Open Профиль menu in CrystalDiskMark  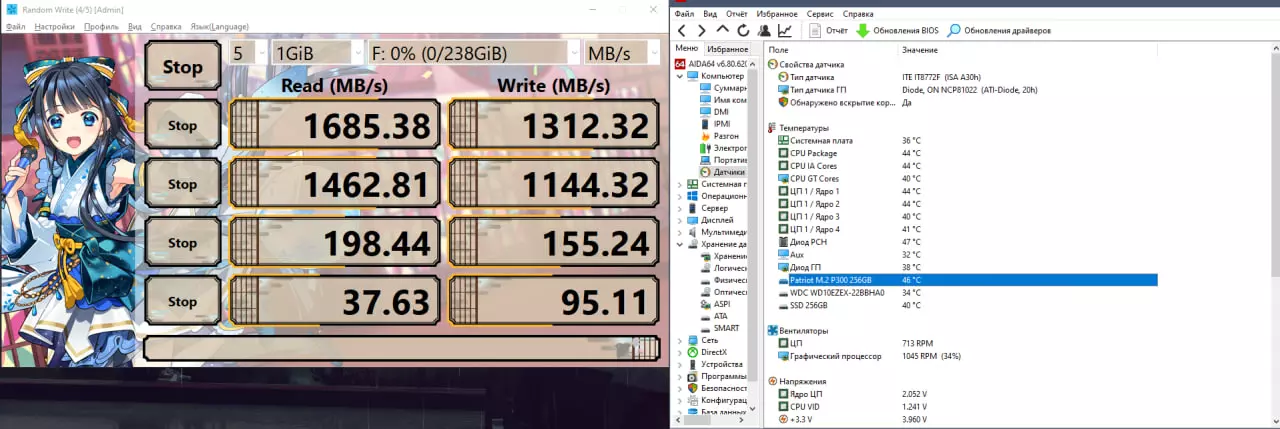coord(102,27)
